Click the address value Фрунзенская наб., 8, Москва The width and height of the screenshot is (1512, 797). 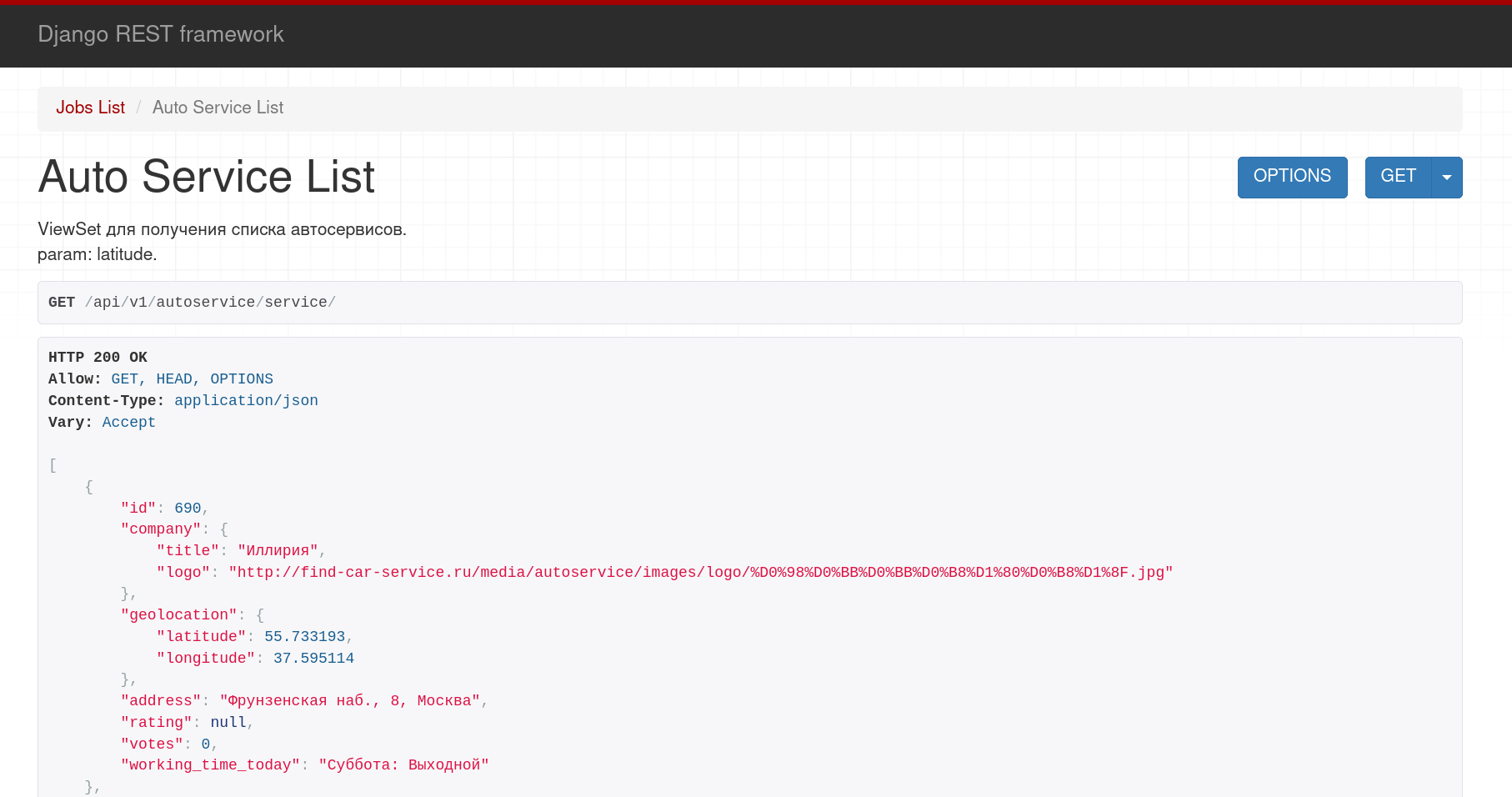(350, 701)
